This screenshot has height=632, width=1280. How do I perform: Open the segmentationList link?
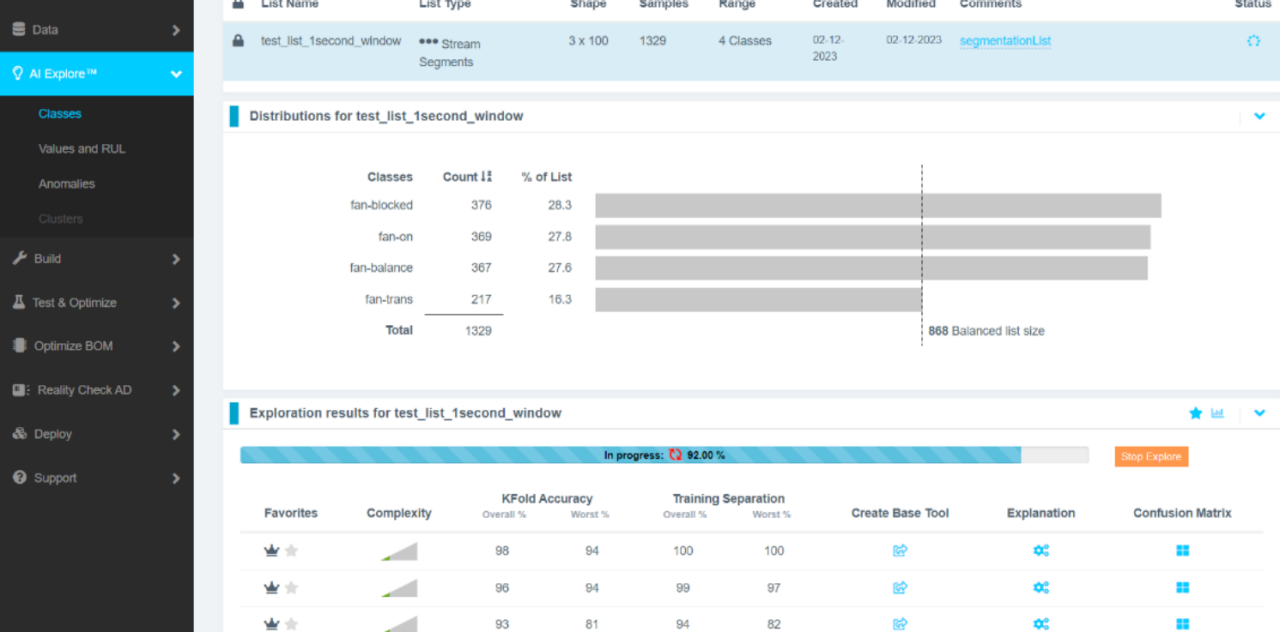1005,41
